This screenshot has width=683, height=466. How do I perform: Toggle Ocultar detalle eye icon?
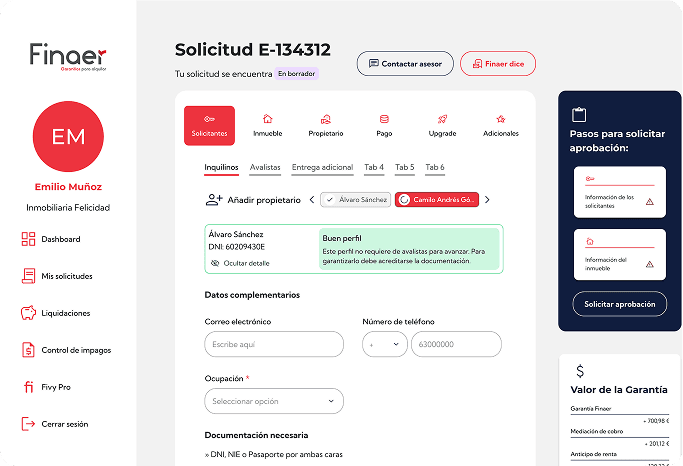point(215,263)
